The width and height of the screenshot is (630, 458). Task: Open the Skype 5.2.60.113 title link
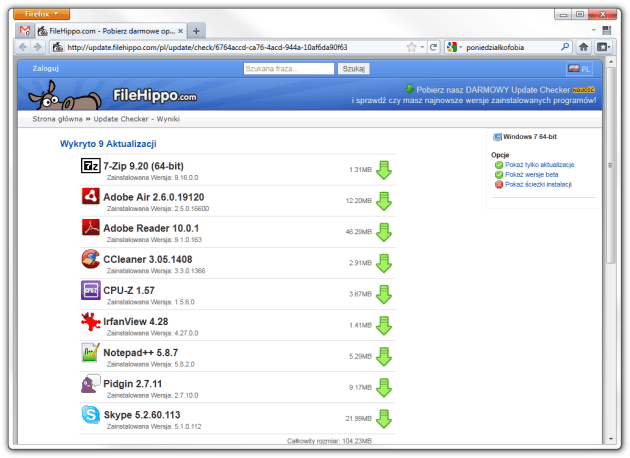pos(142,415)
